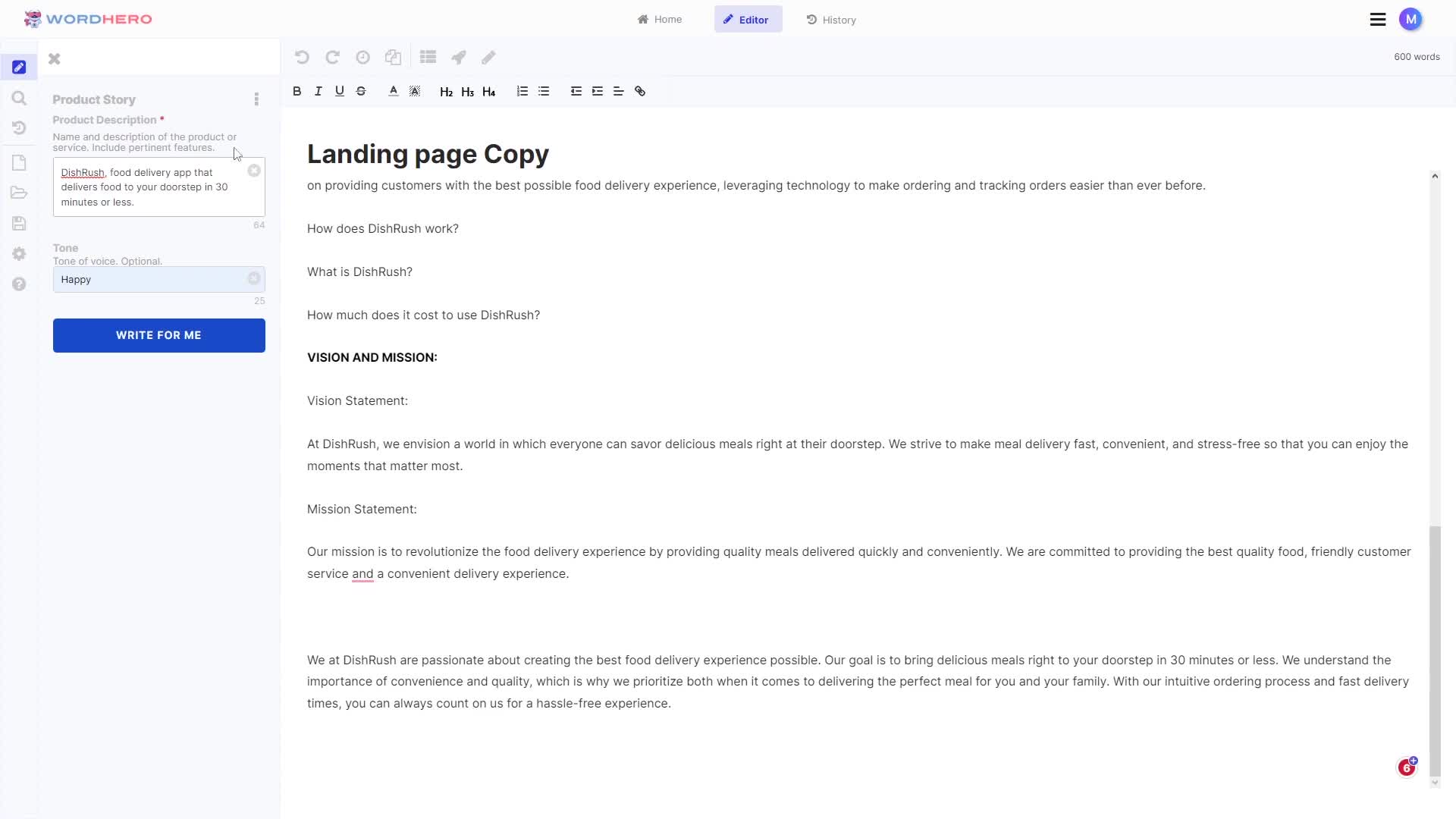This screenshot has height=819, width=1456.
Task: Click the 600 words counter
Action: click(x=1417, y=57)
